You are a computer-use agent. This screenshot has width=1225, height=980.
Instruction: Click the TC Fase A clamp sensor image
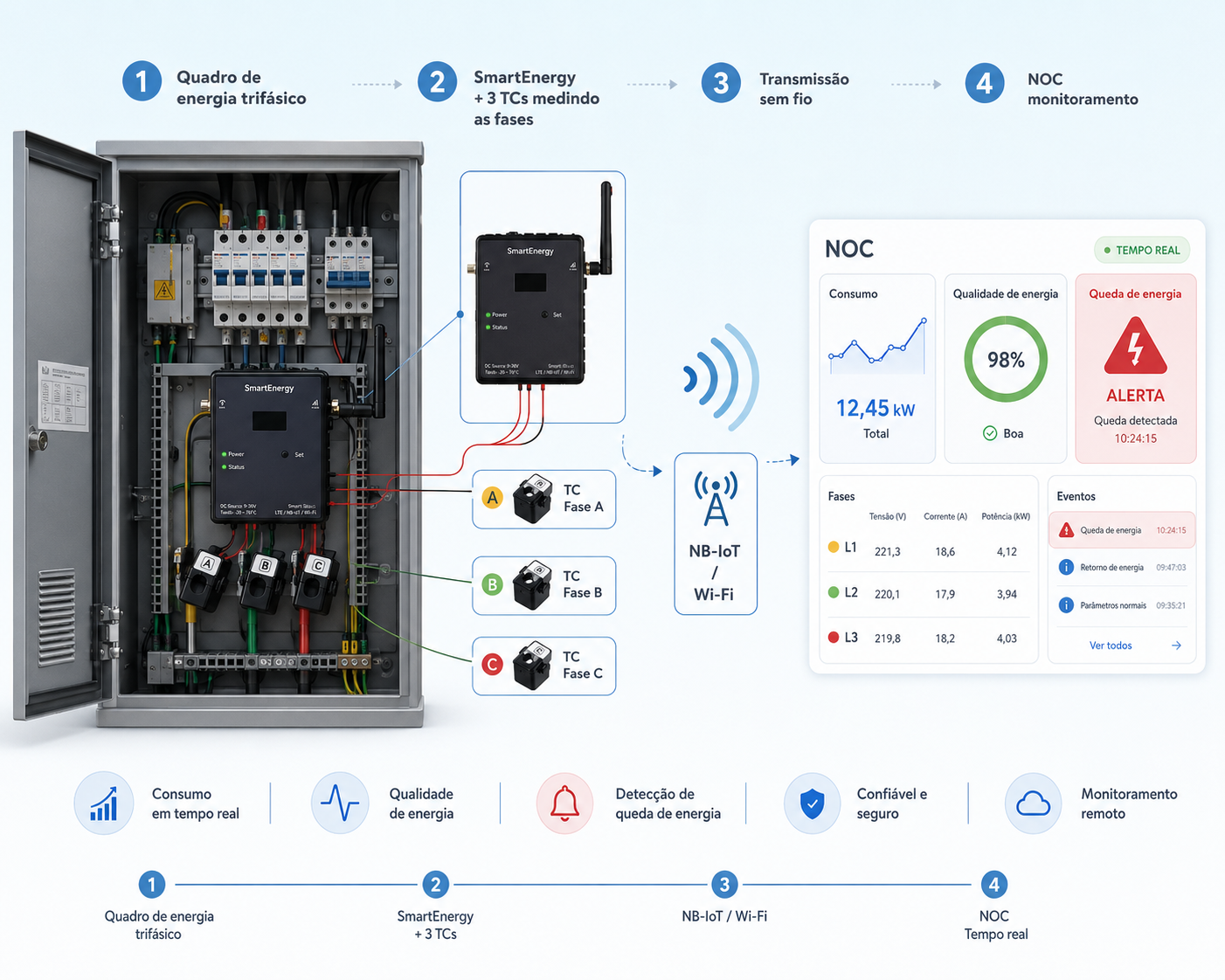(x=533, y=499)
